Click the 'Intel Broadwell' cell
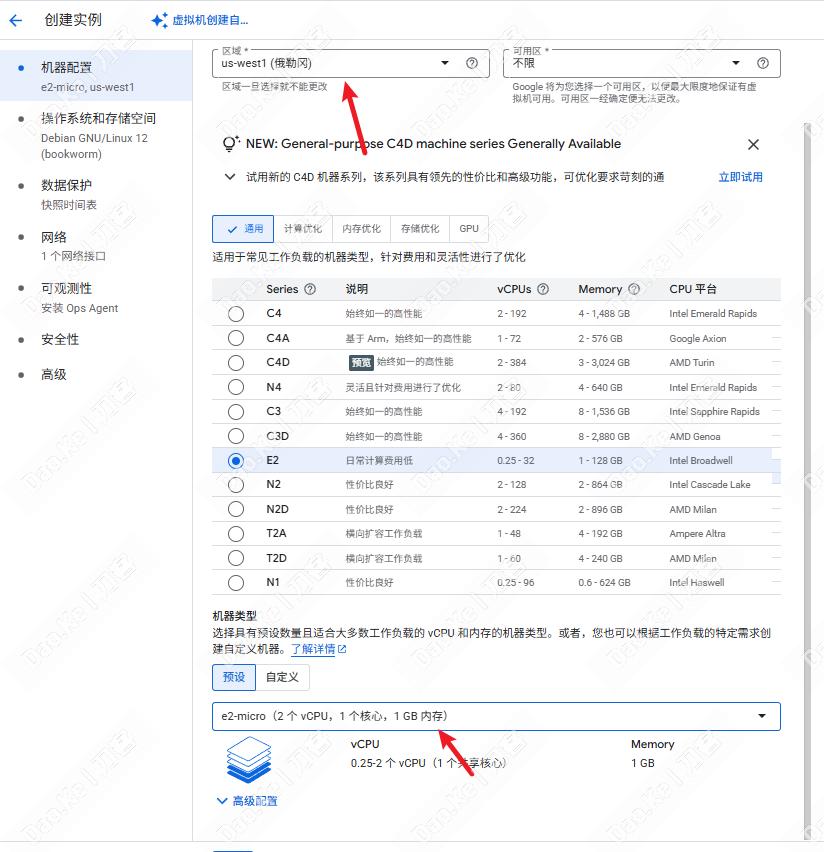The image size is (824, 852). click(x=701, y=461)
